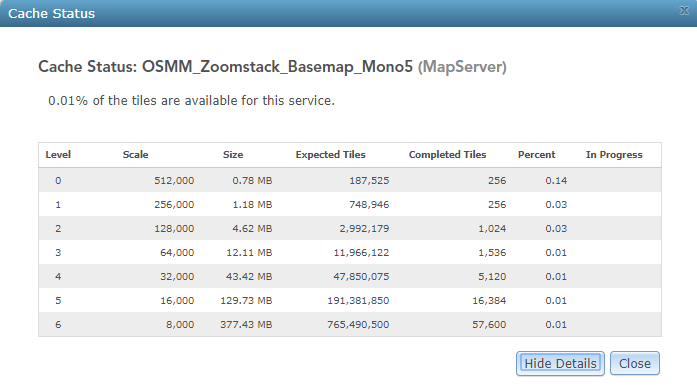Click expected tiles value 187,525
The height and width of the screenshot is (388, 697).
(369, 180)
